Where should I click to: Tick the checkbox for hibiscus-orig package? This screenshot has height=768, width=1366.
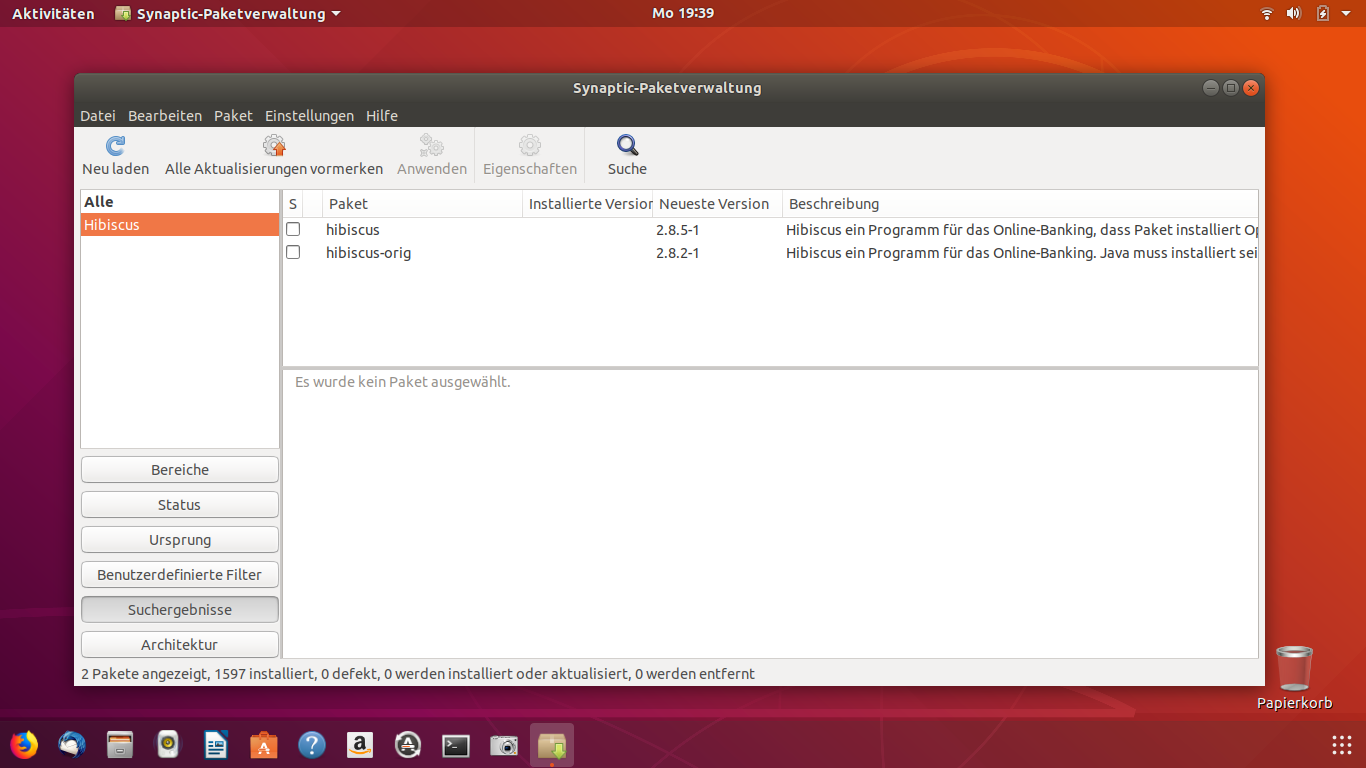click(293, 252)
